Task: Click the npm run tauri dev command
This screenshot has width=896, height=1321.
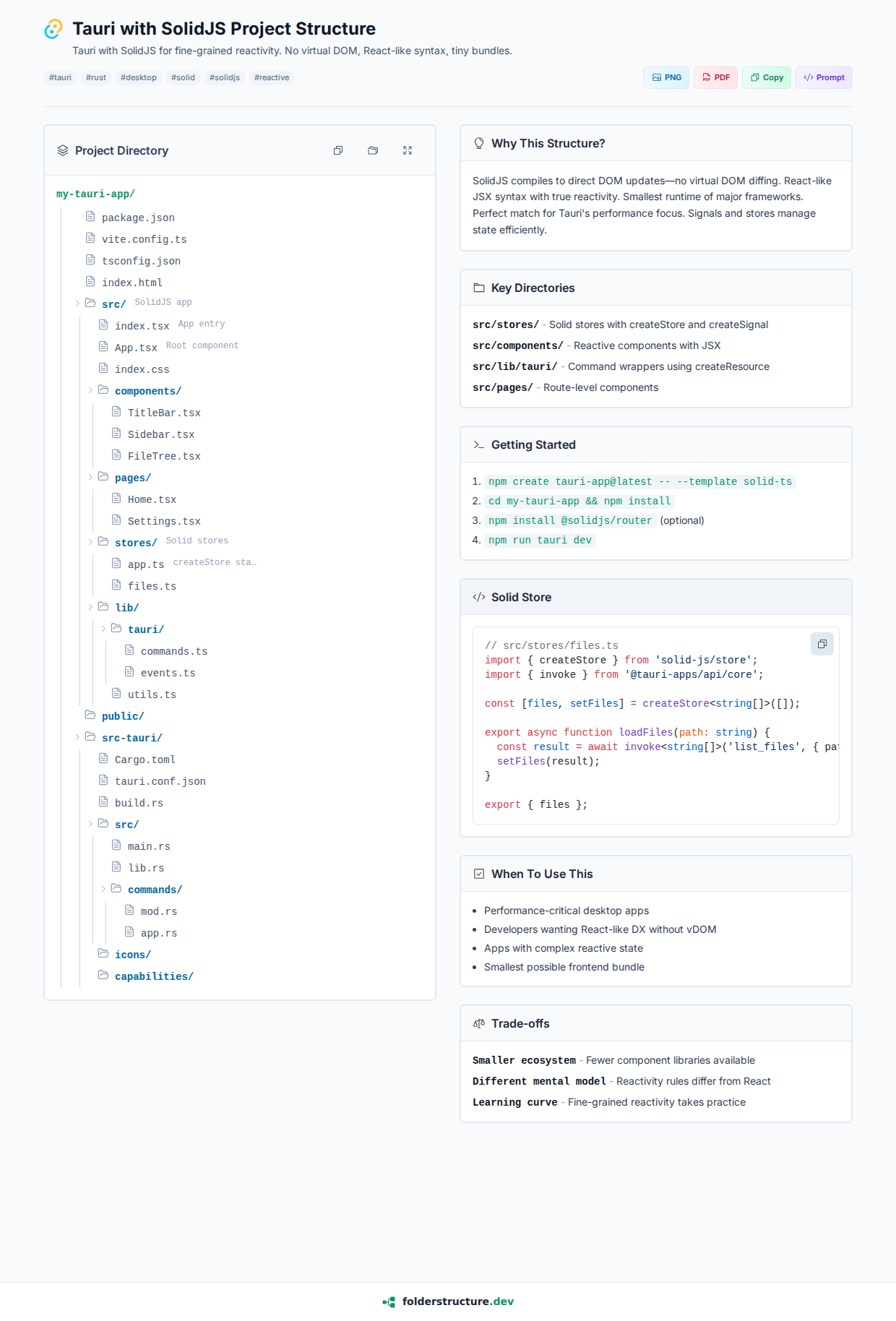Action: pos(540,541)
